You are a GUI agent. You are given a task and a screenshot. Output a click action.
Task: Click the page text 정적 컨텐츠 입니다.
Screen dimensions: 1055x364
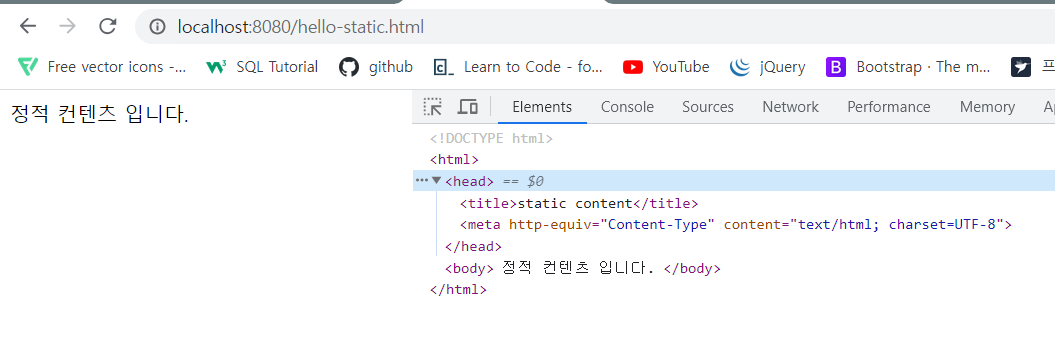(x=100, y=115)
